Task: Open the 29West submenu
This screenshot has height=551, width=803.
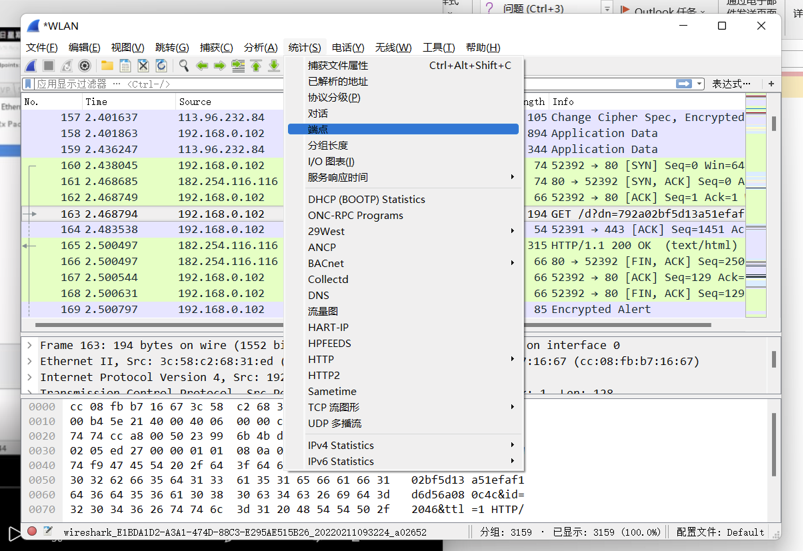Action: (404, 231)
